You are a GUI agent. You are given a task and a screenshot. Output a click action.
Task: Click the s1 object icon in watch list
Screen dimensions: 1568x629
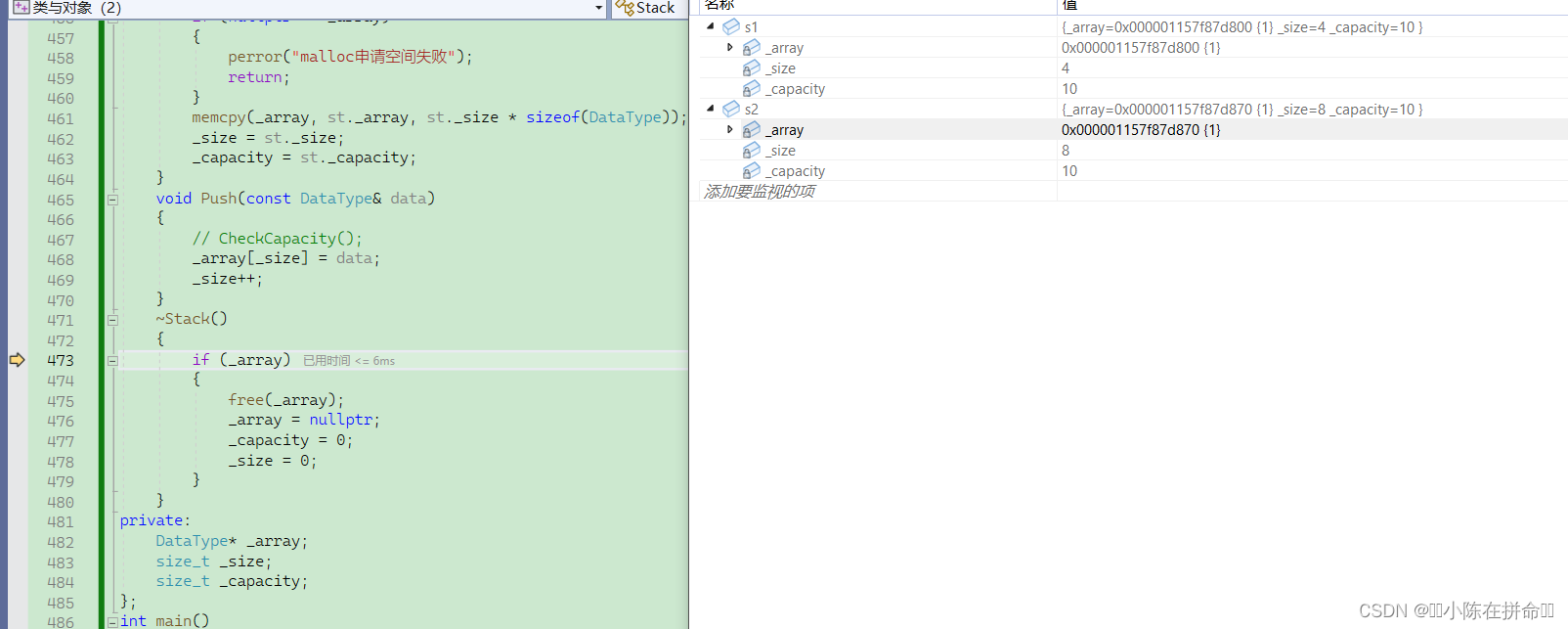click(x=730, y=26)
